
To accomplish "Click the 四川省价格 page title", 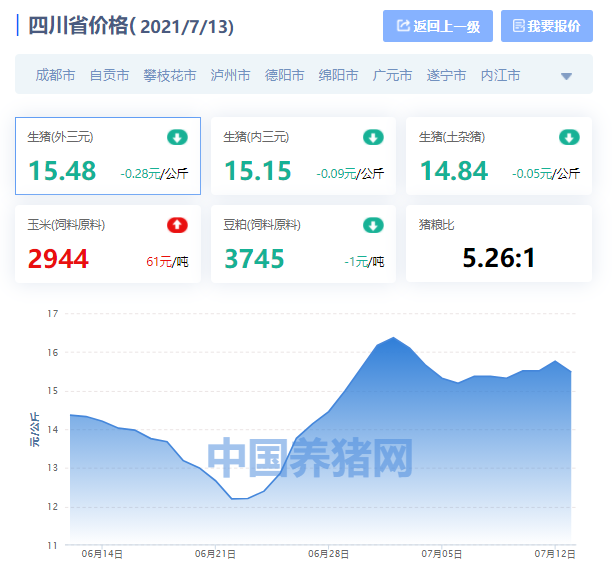I will pos(131,26).
